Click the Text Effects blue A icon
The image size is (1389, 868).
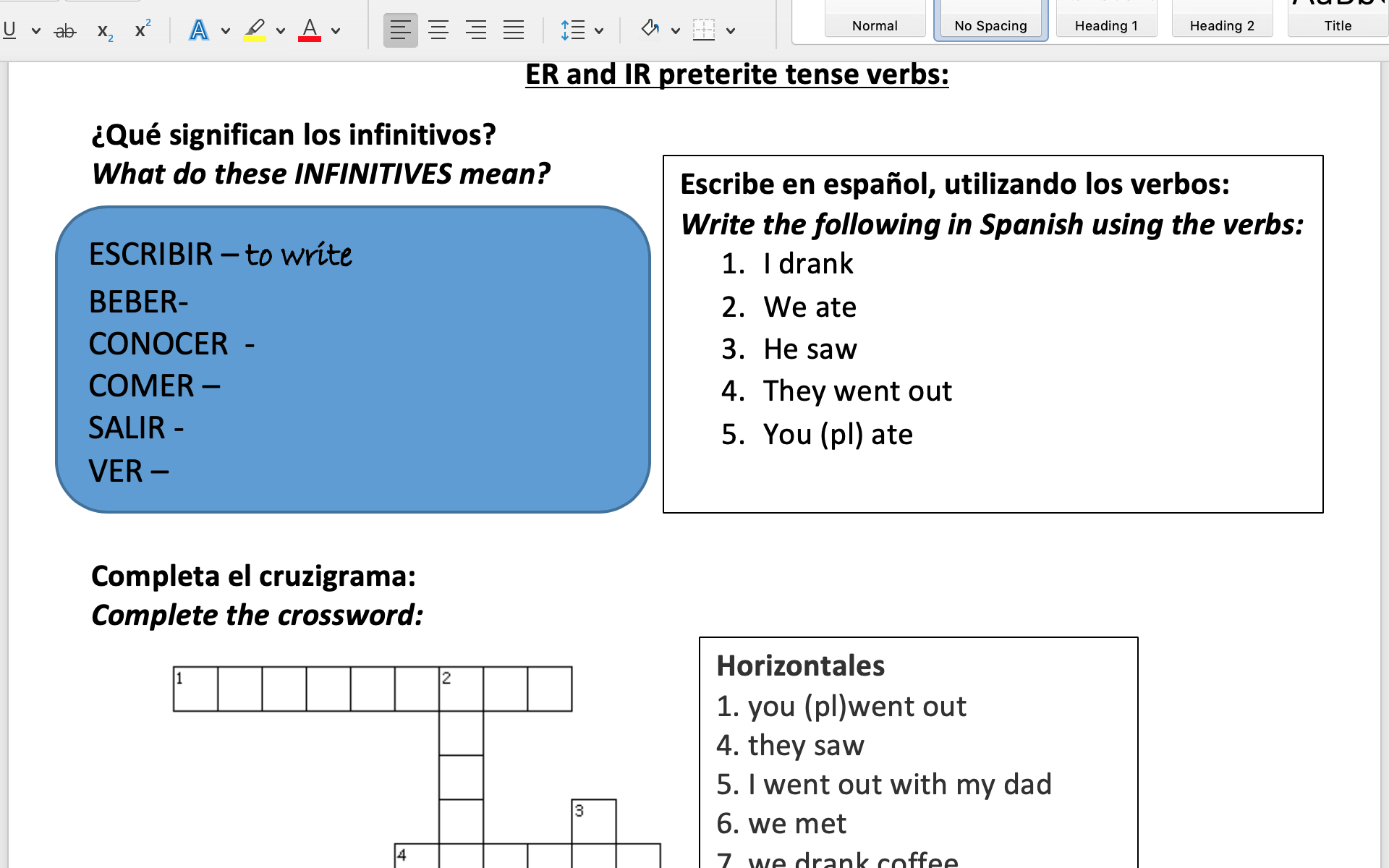[x=199, y=30]
